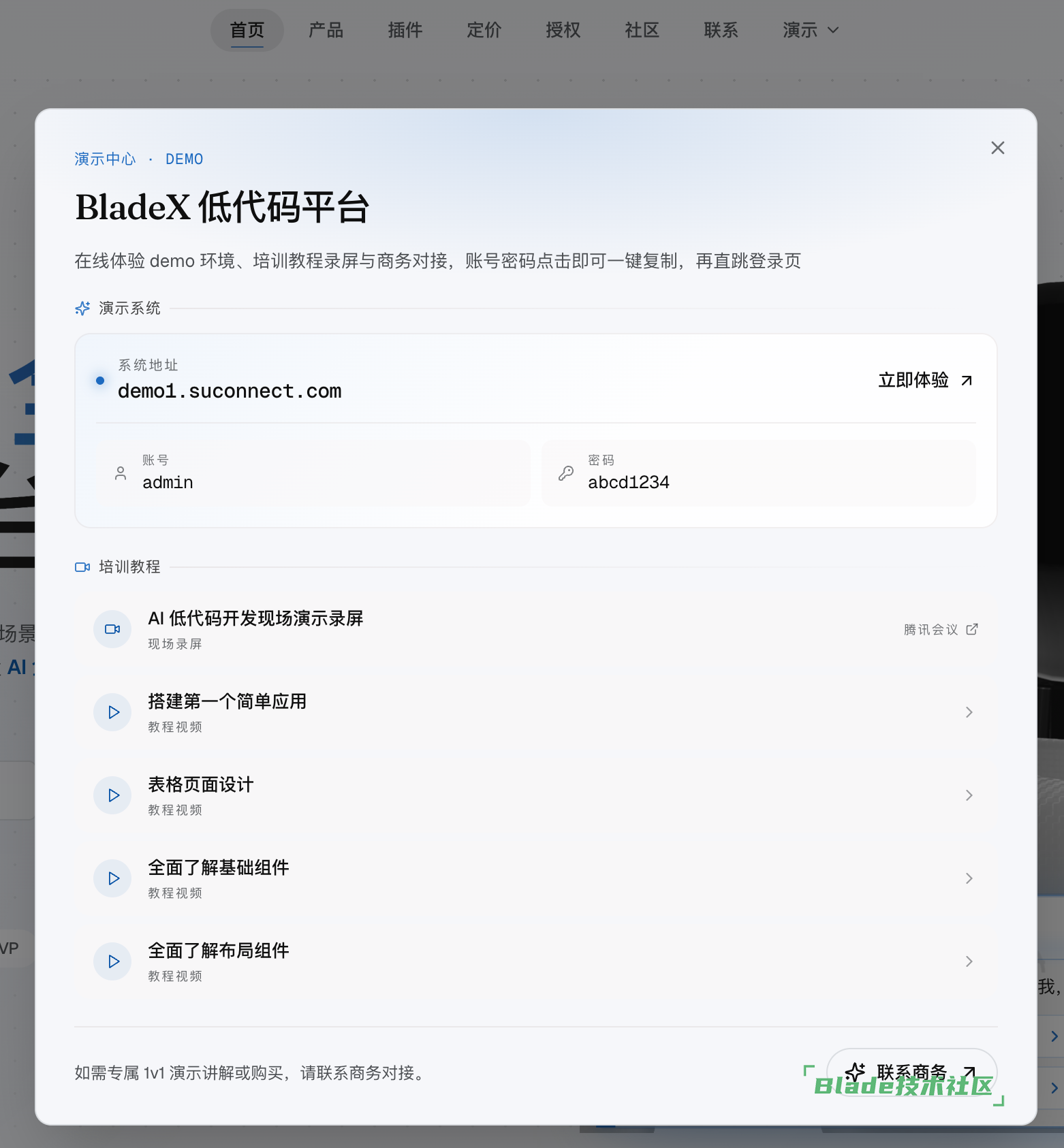Image resolution: width=1064 pixels, height=1148 pixels.
Task: Expand the 表格页面设计 chevron
Action: (969, 795)
